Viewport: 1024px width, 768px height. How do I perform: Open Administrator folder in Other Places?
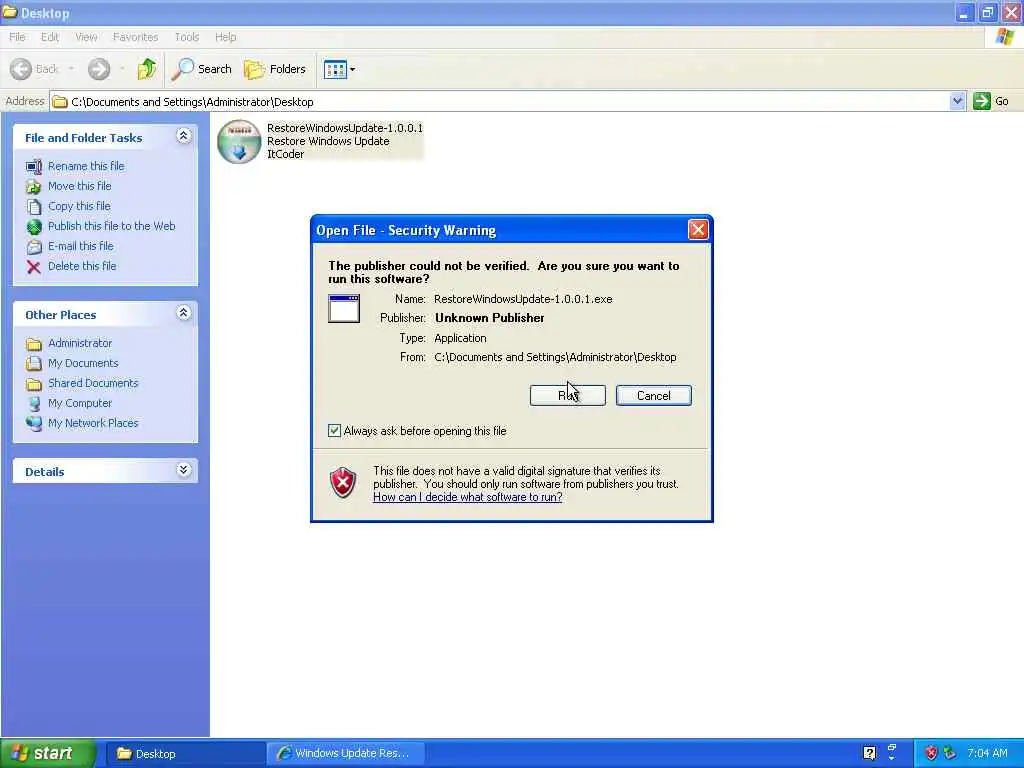80,343
